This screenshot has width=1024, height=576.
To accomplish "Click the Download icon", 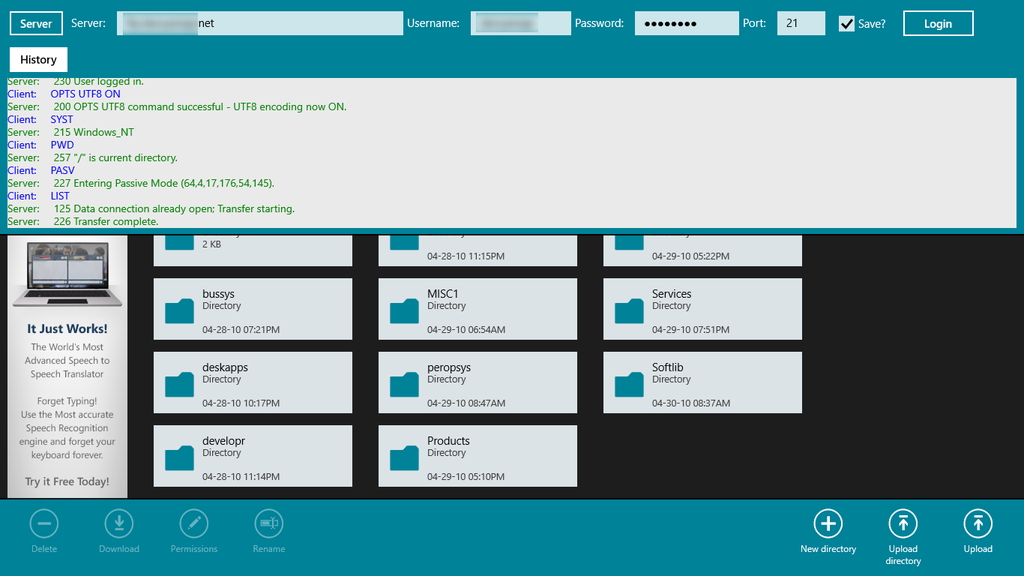I will tap(119, 523).
